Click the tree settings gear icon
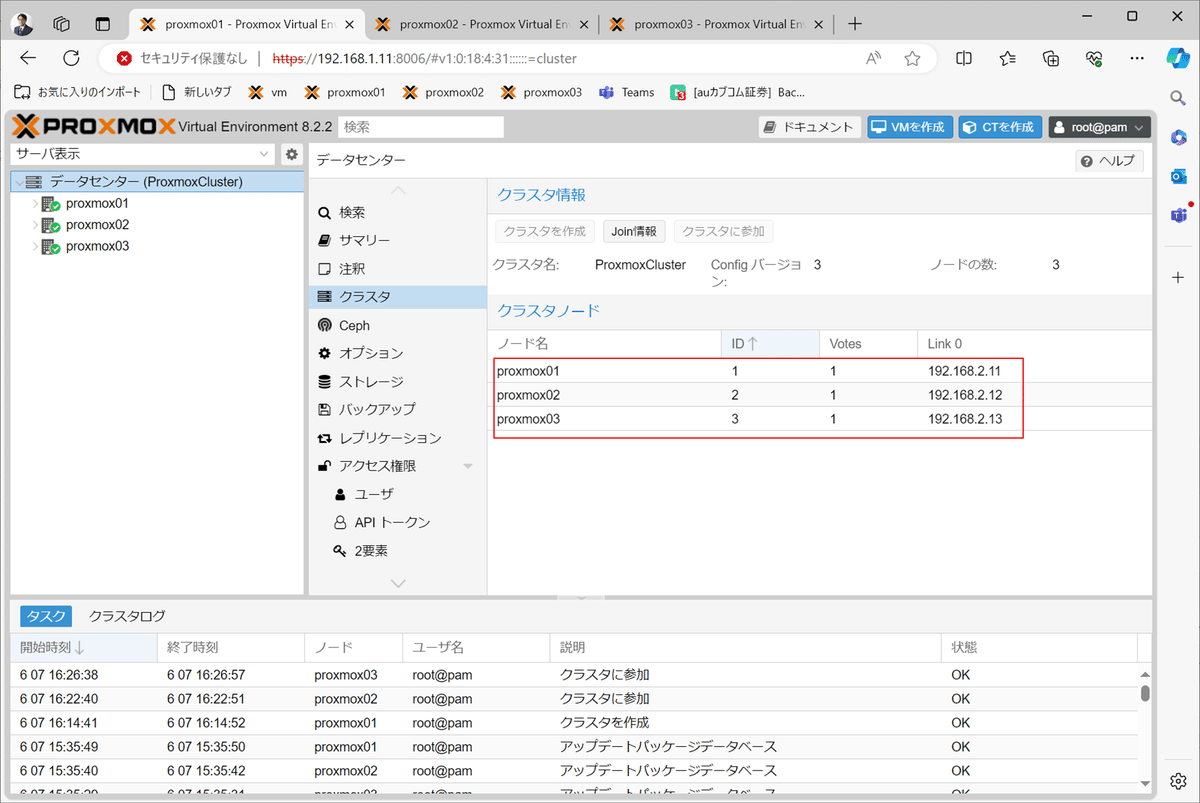 point(292,154)
